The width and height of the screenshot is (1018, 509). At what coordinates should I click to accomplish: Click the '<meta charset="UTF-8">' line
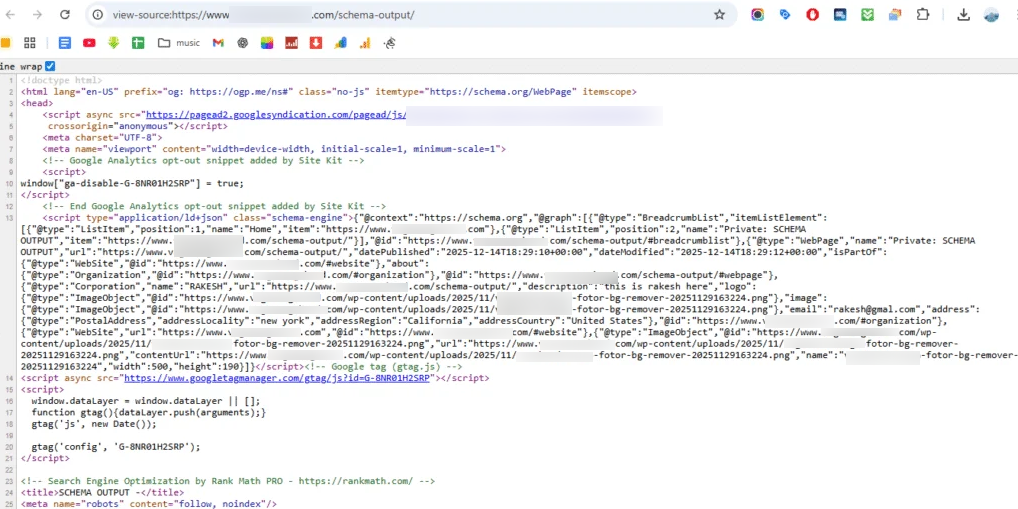pos(103,138)
